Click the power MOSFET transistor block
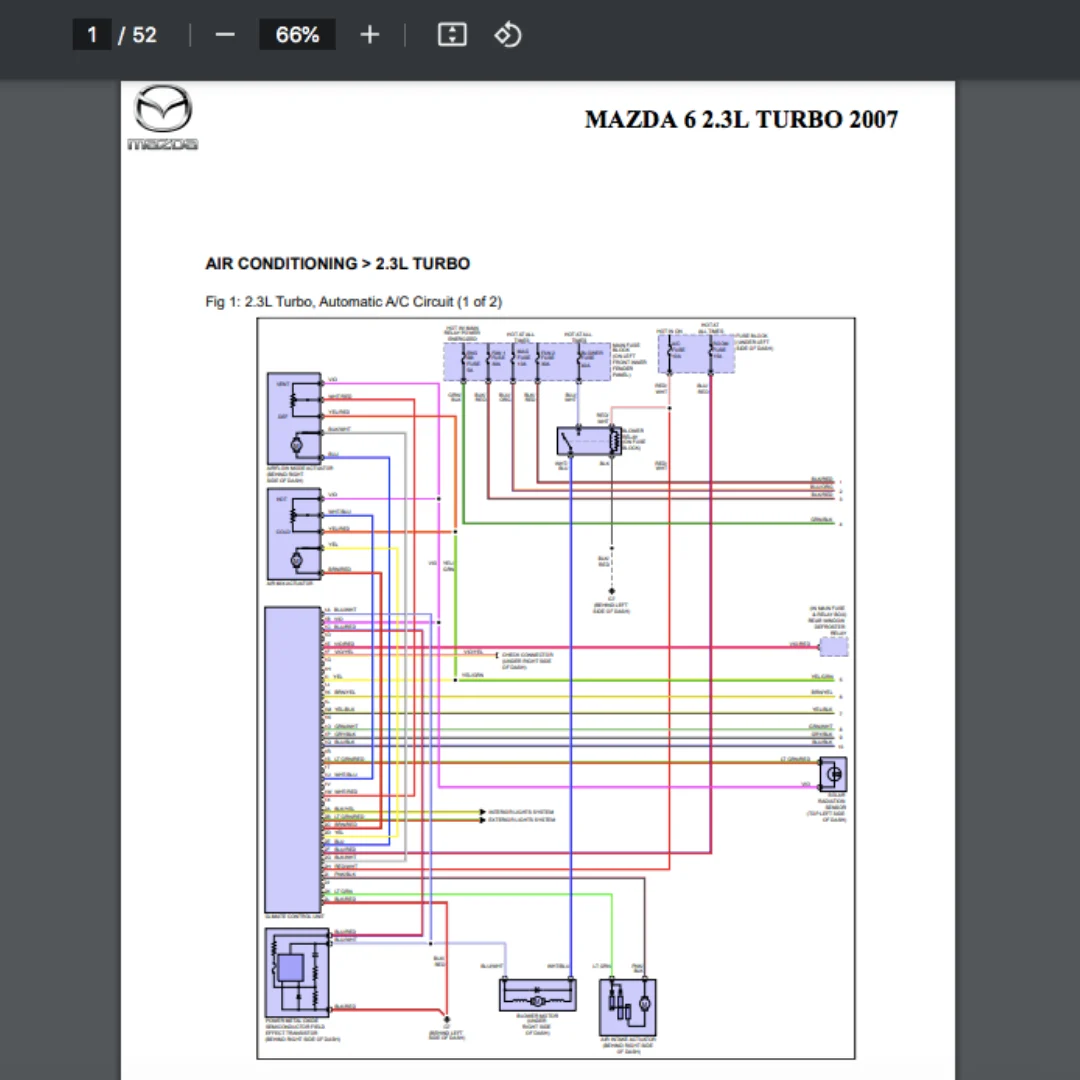 click(x=297, y=973)
